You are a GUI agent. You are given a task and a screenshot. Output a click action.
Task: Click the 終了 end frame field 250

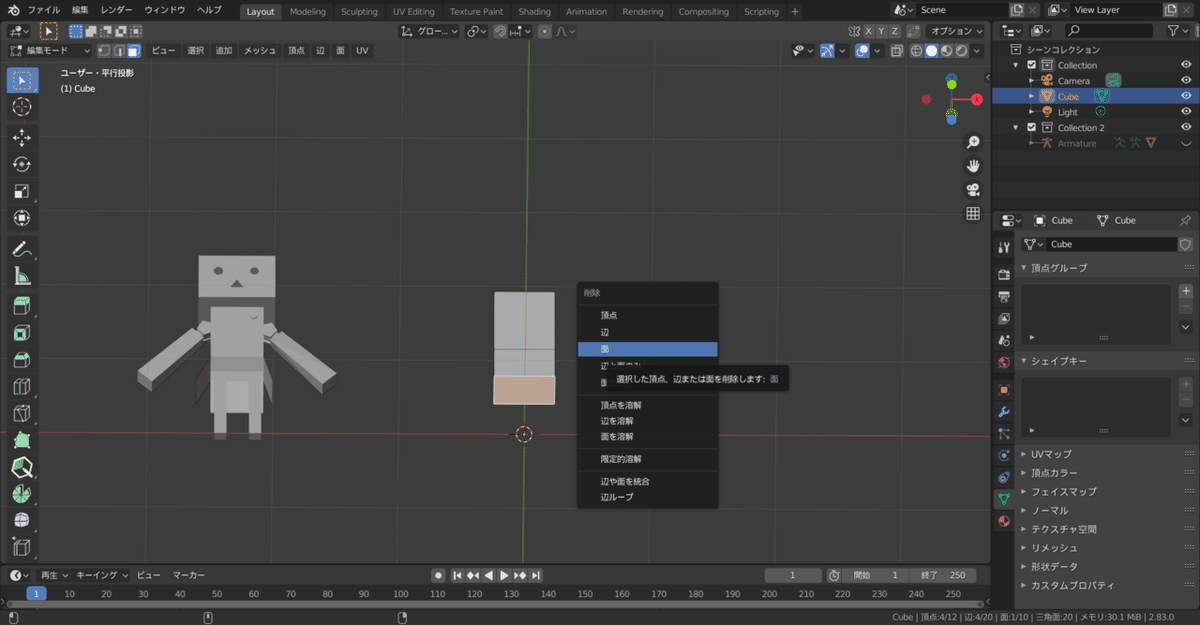[x=944, y=575]
